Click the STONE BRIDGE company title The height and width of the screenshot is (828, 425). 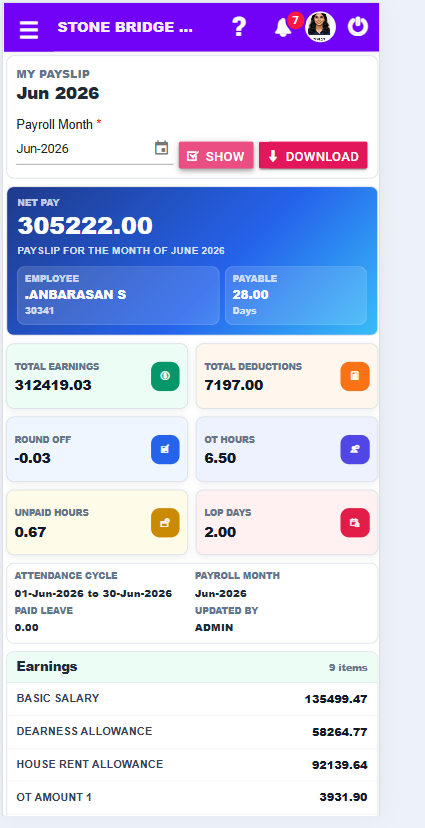[x=125, y=27]
